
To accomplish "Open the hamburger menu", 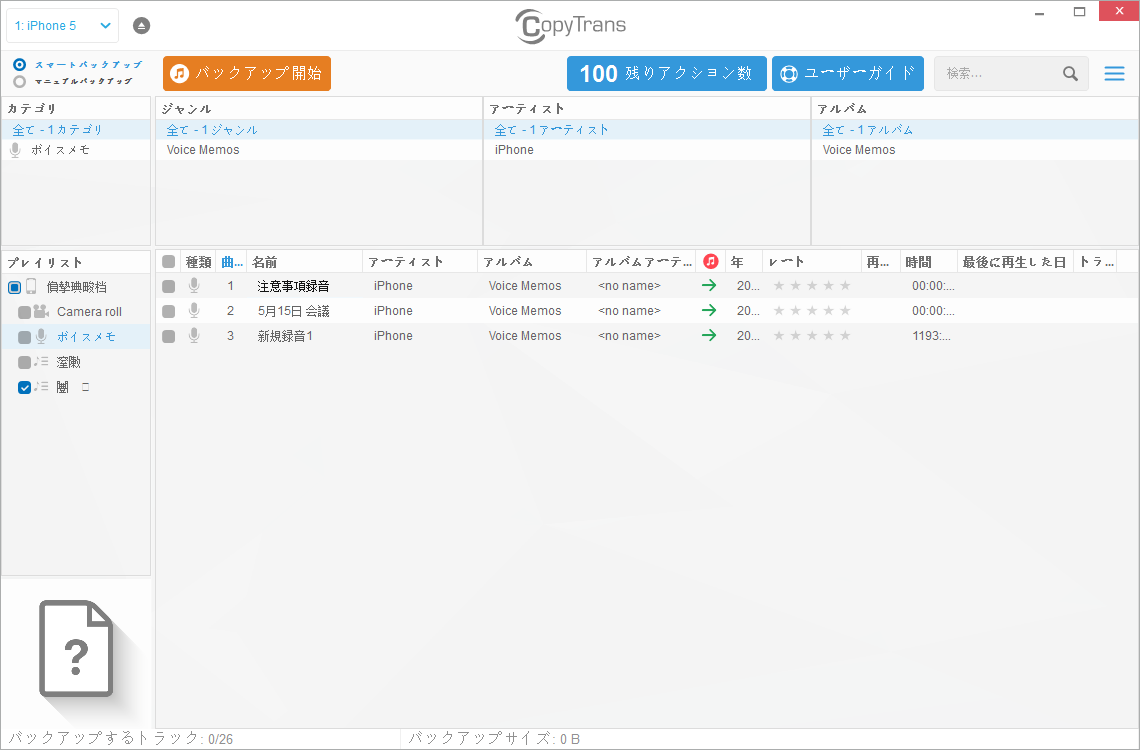I will point(1115,73).
